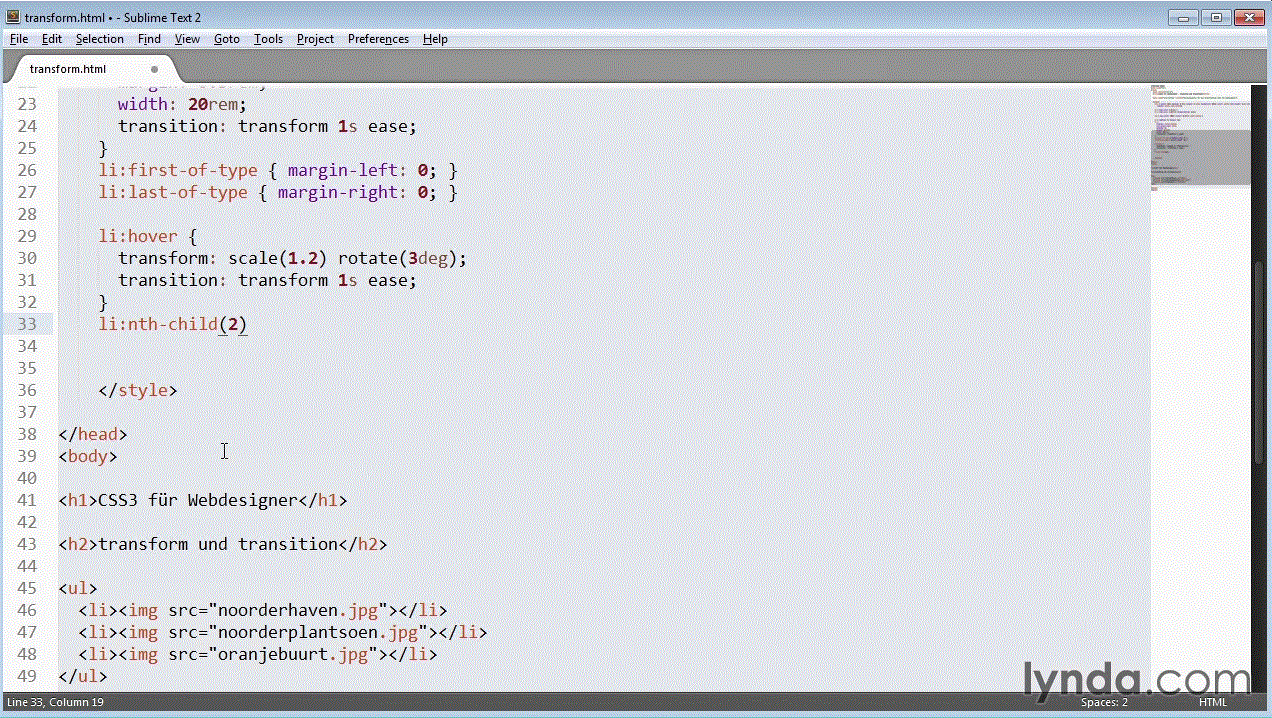This screenshot has width=1272, height=718.
Task: Click the HTML syntax selector in status bar
Action: 1213,703
